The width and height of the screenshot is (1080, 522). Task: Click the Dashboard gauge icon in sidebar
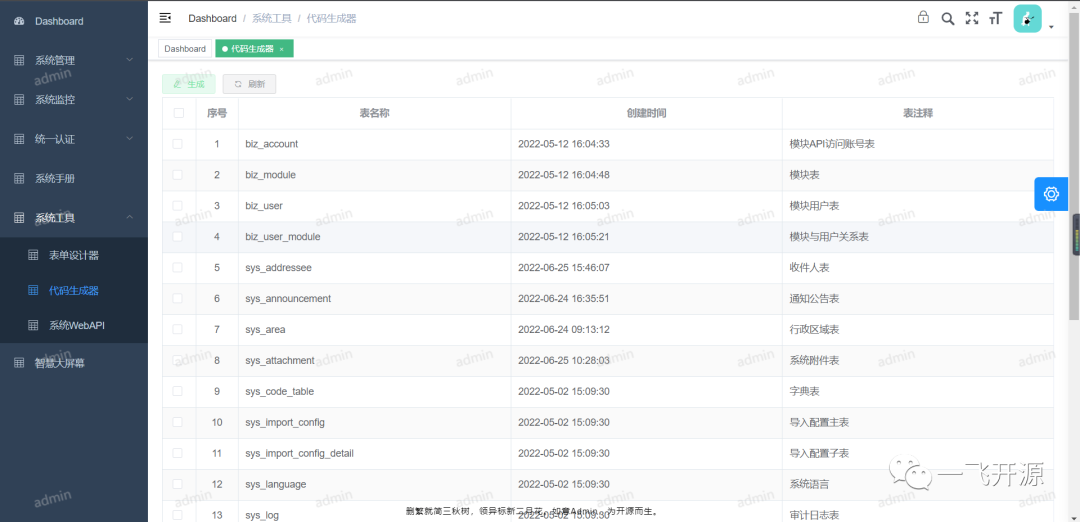(19, 21)
